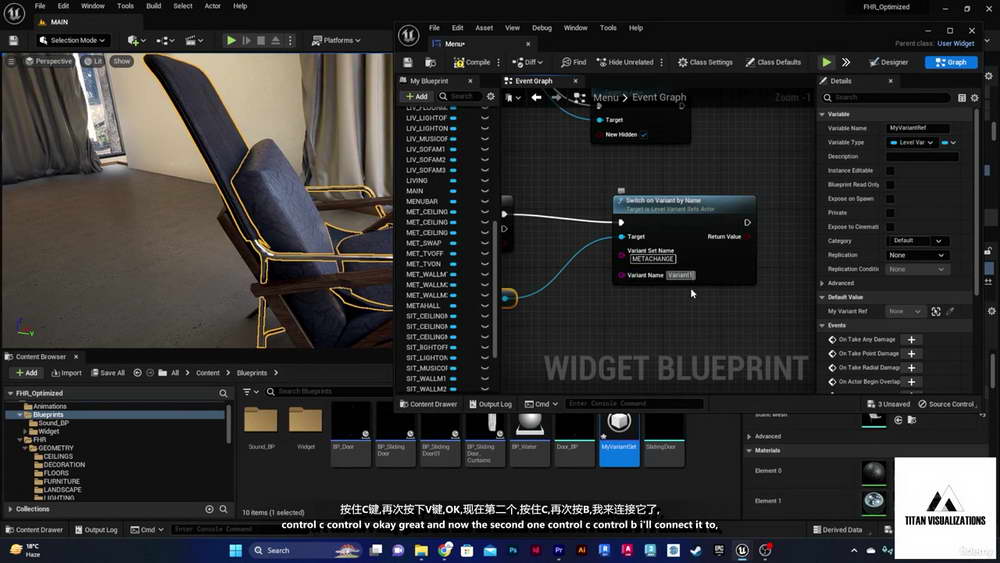
Task: Open Debug menu in blueprint editor
Action: click(x=541, y=27)
